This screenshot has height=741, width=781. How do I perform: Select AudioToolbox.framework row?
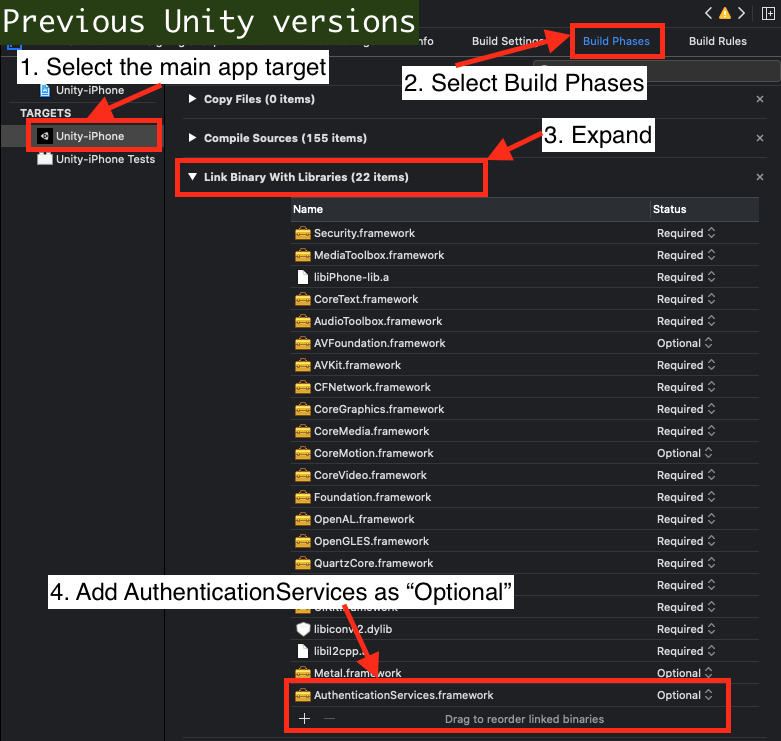[525, 321]
